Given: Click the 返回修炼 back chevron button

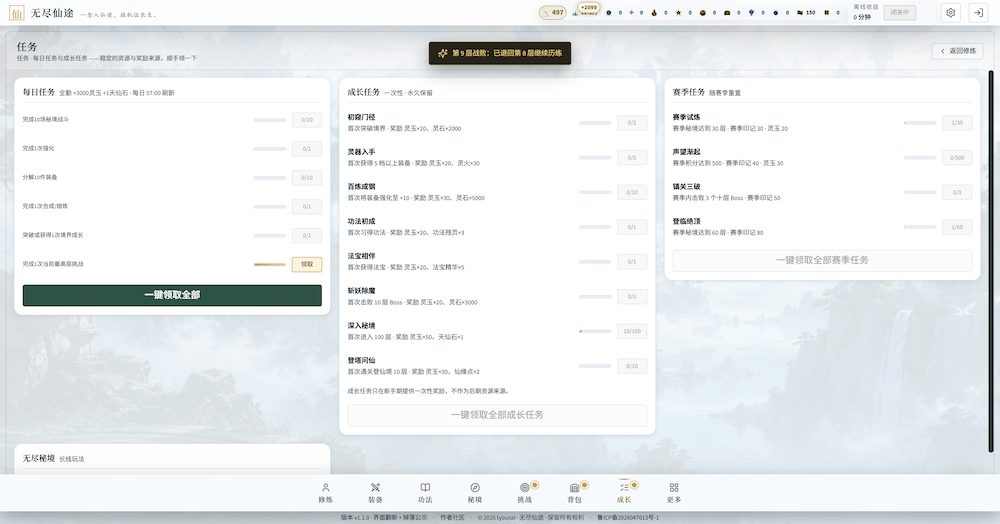Looking at the screenshot, I should pyautogui.click(x=957, y=51).
